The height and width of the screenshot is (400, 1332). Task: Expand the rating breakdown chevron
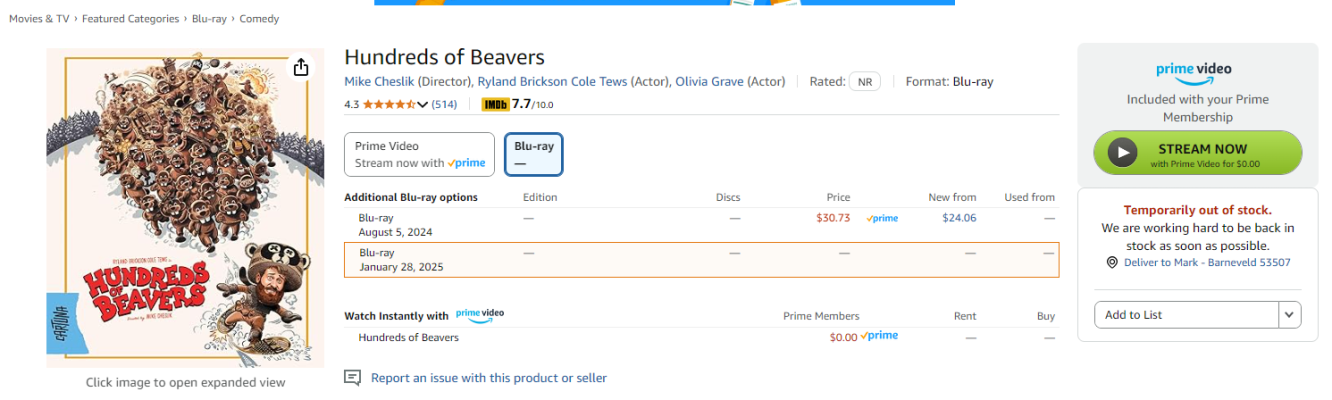pos(423,105)
